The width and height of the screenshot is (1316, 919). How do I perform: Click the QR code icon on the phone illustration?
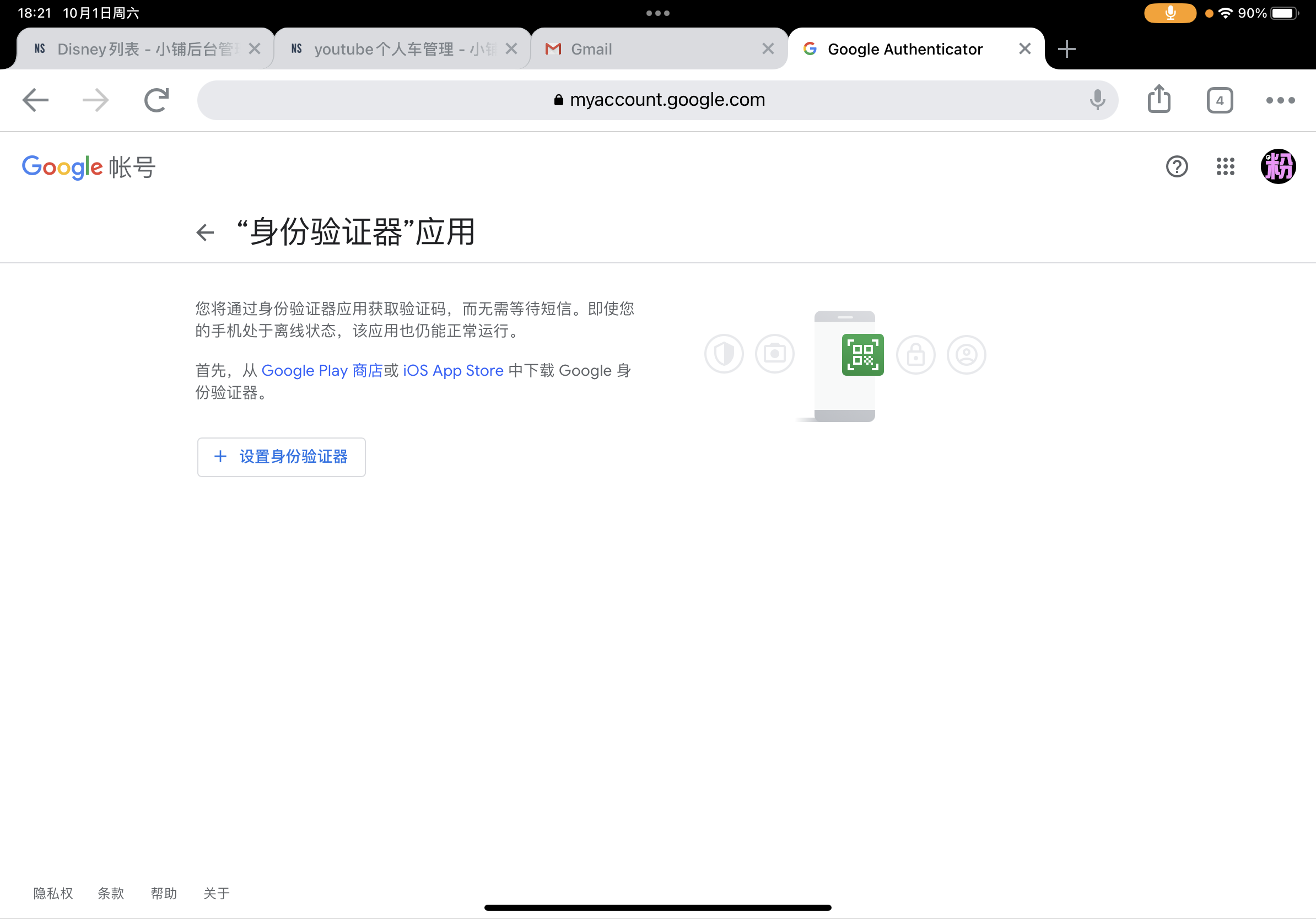[x=862, y=355]
